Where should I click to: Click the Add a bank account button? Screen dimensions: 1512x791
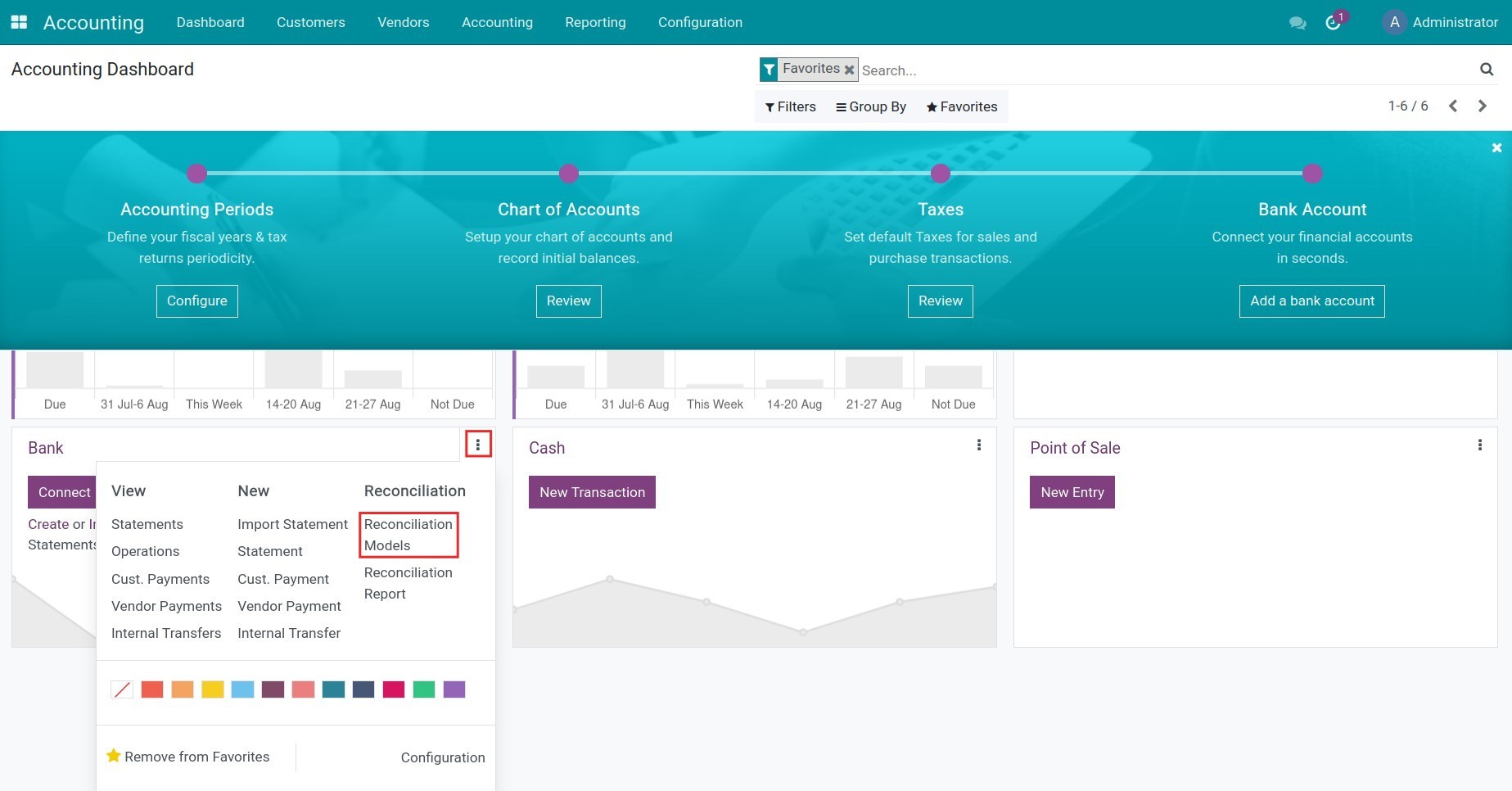1311,301
